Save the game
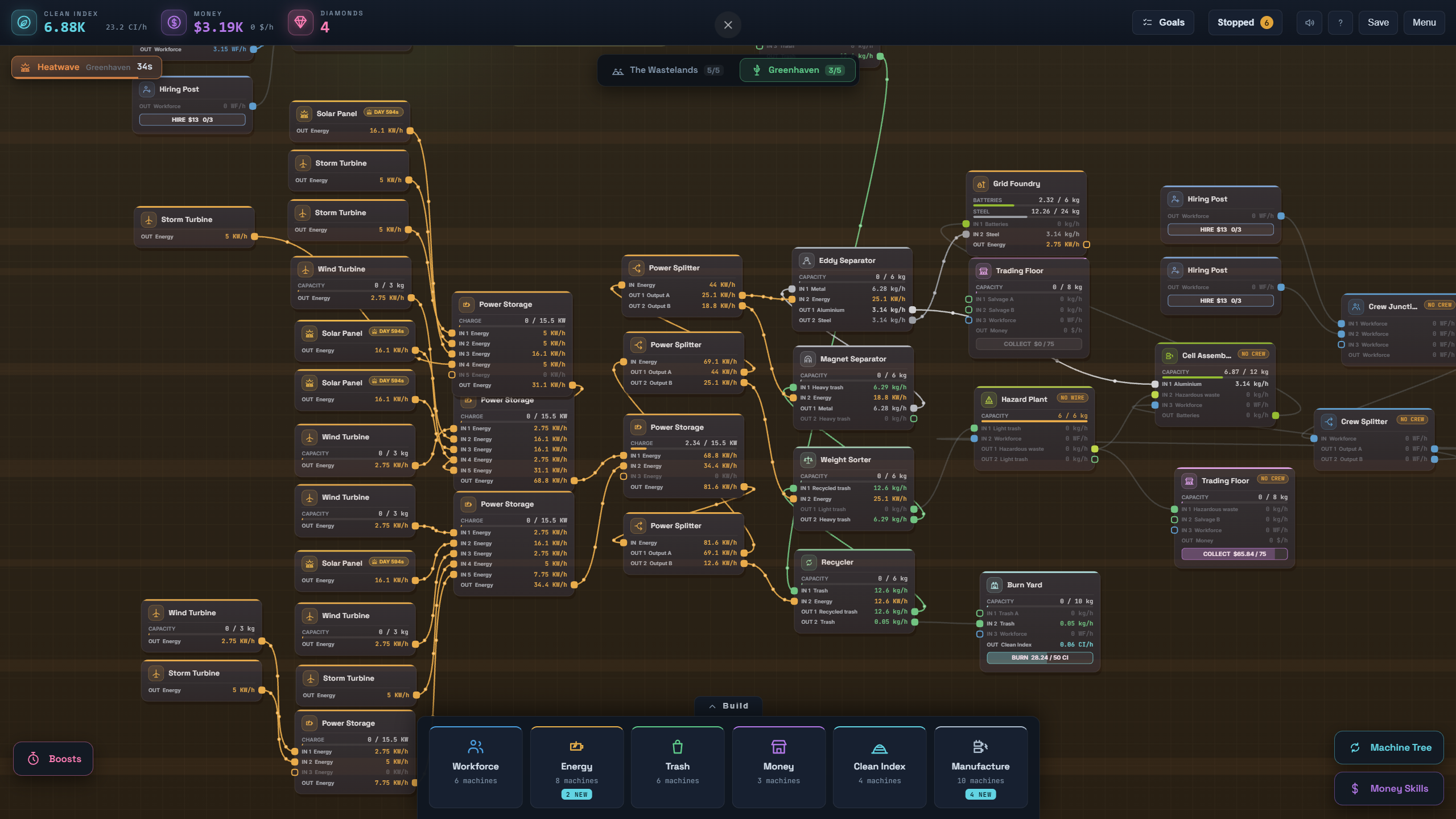The height and width of the screenshot is (819, 1456). click(1378, 23)
